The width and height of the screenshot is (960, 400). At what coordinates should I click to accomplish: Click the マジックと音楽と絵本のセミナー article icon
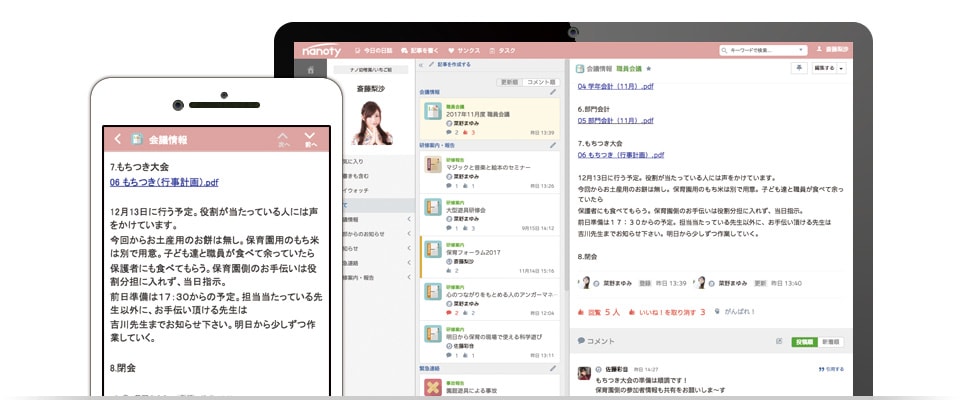point(433,165)
